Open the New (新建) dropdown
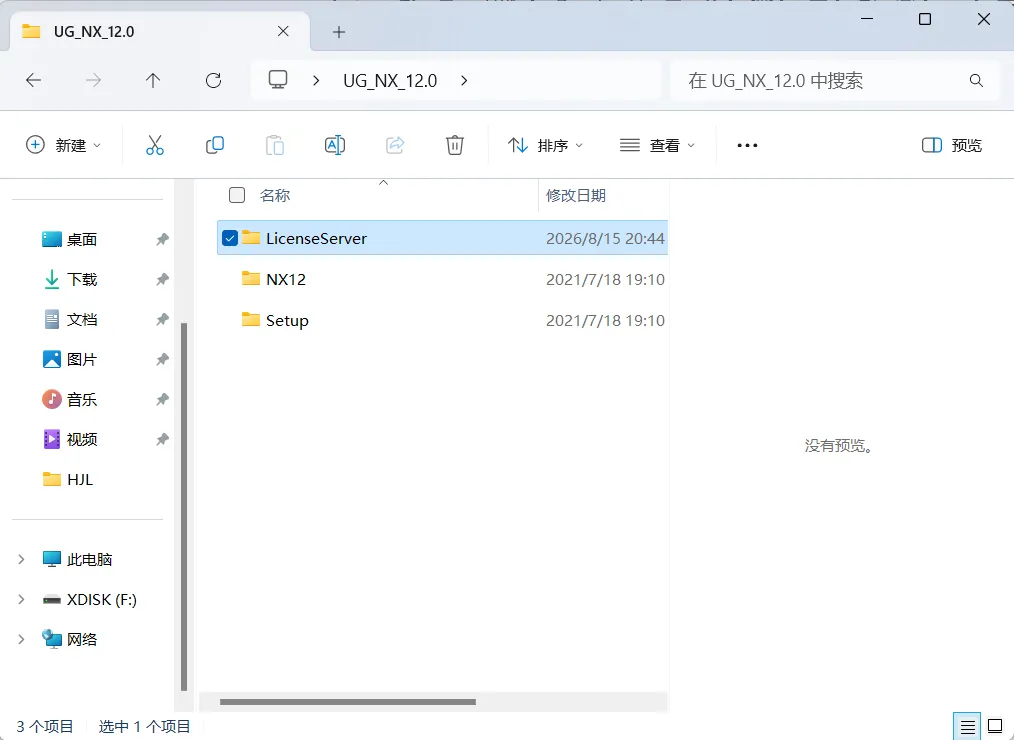The image size is (1014, 740). (63, 145)
